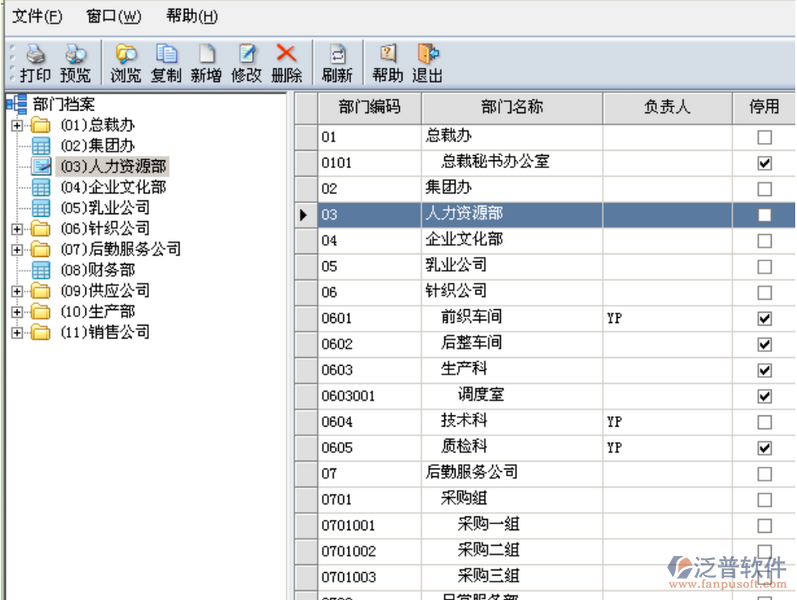The height and width of the screenshot is (600, 797).
Task: Open Print Preview (预览) from toolbar
Action: point(75,56)
